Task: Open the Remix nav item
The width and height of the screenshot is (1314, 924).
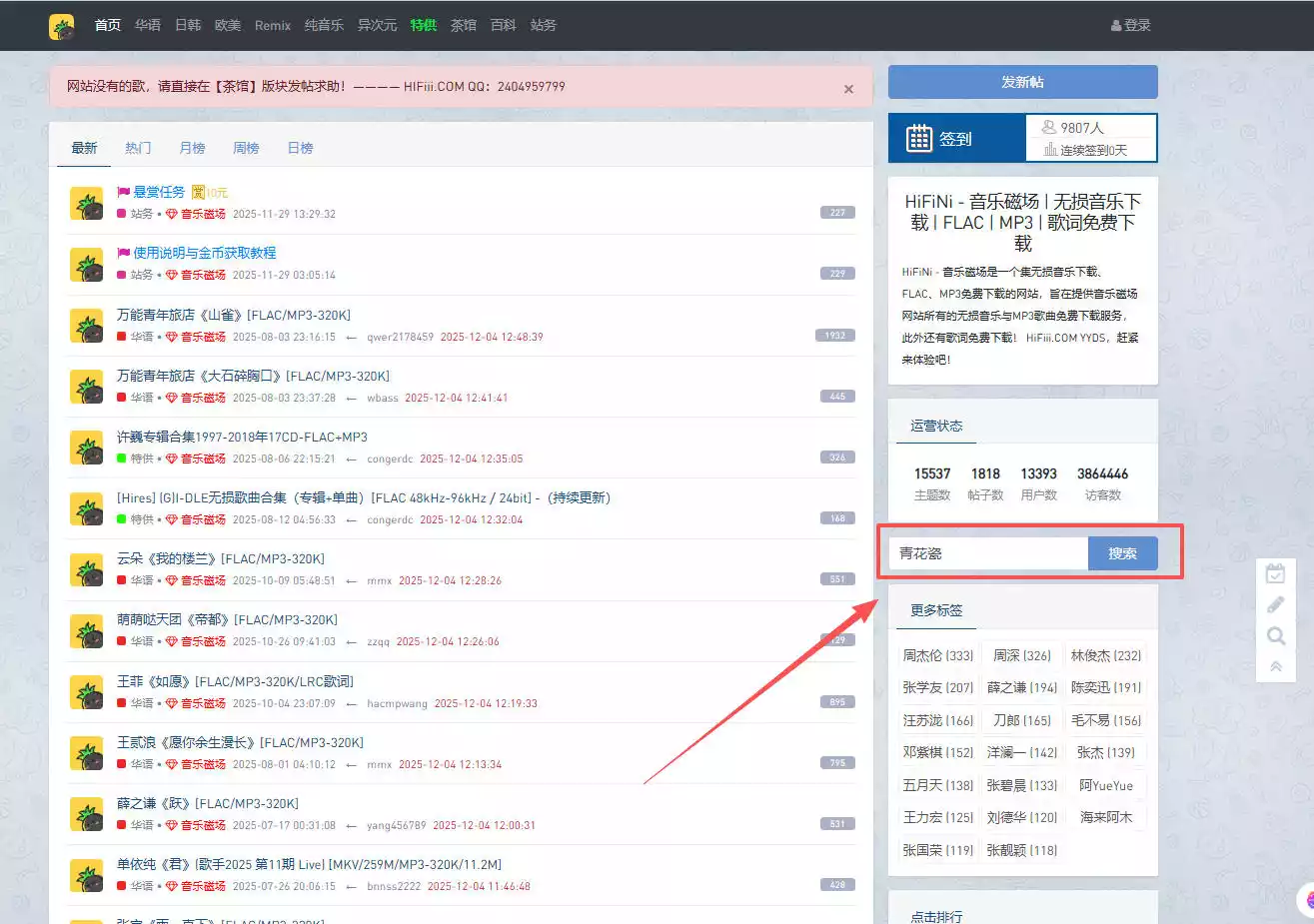Action: click(x=273, y=25)
